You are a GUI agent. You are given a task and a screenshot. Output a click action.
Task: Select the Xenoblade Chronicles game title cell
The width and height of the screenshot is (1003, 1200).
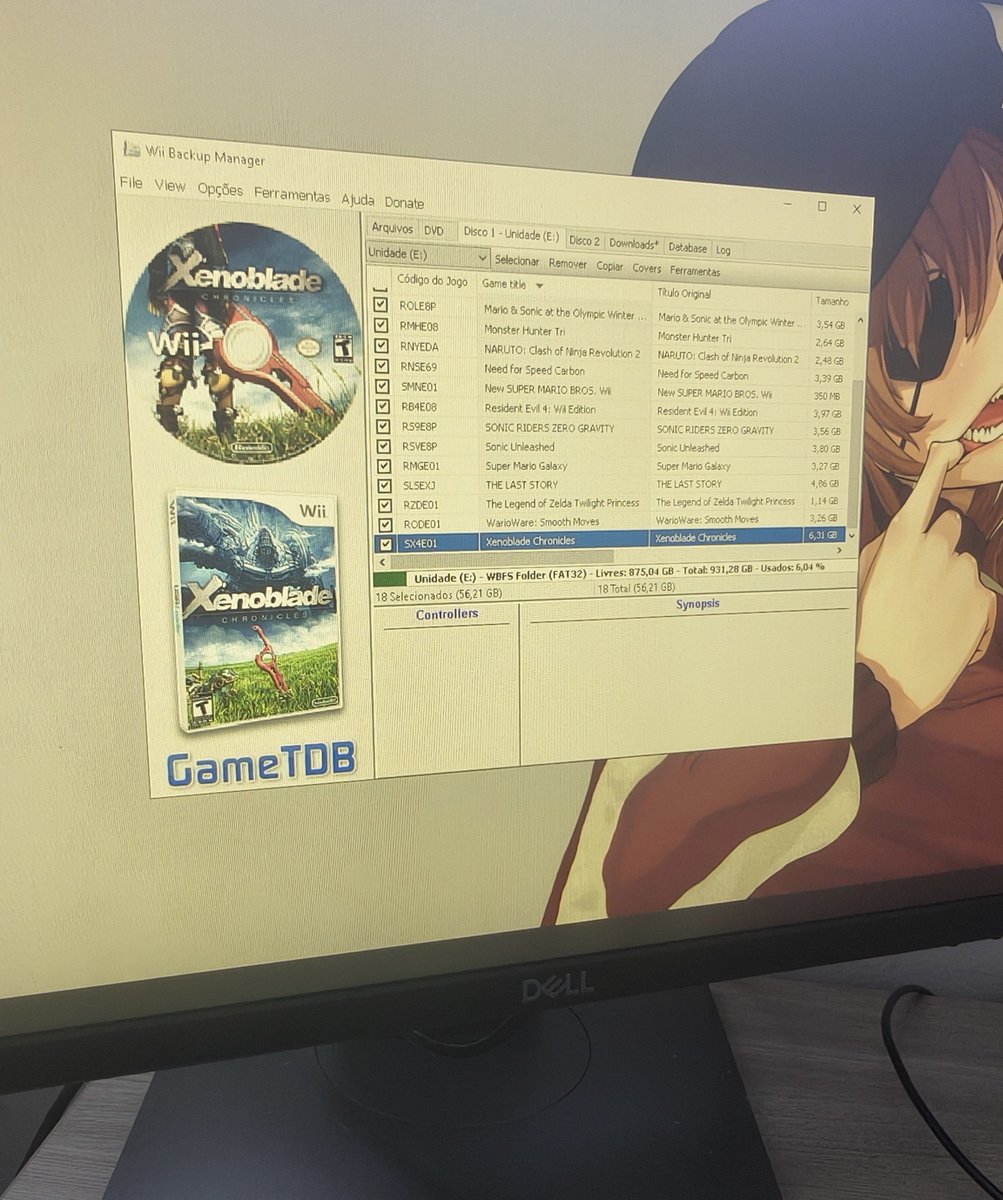coord(563,541)
